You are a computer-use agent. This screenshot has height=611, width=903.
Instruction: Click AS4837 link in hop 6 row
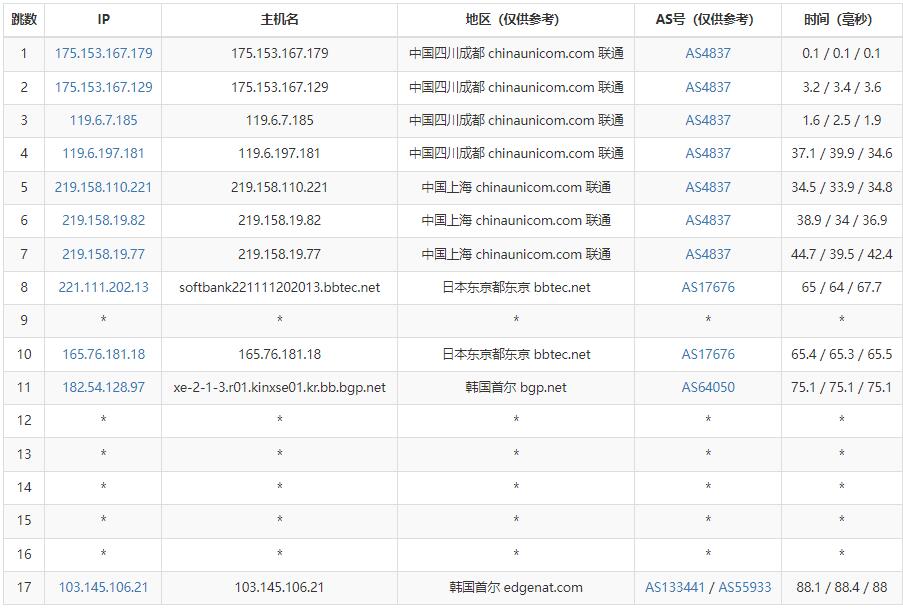pos(708,220)
